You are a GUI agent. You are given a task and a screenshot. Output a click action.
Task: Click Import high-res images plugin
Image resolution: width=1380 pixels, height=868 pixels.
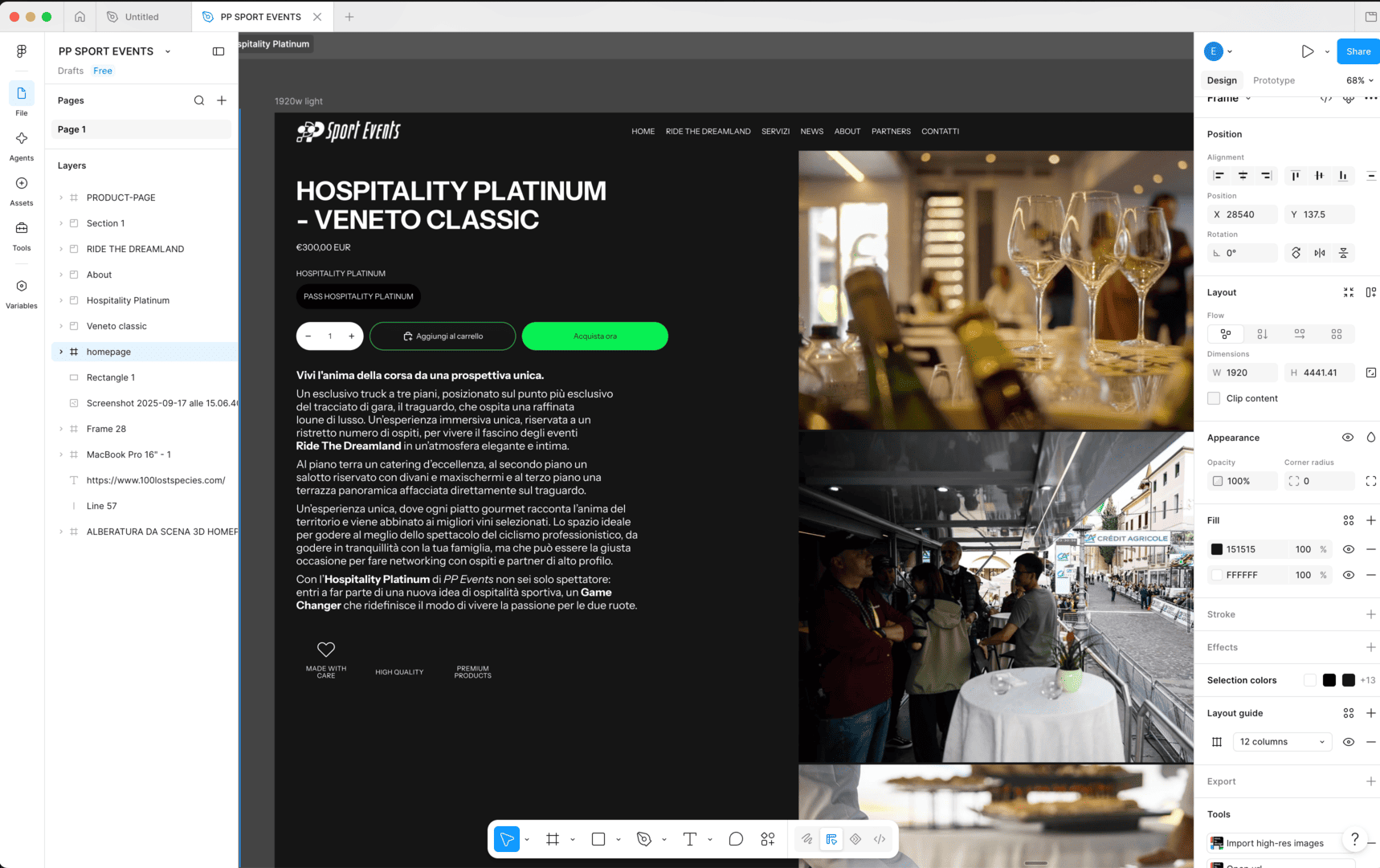(1274, 843)
